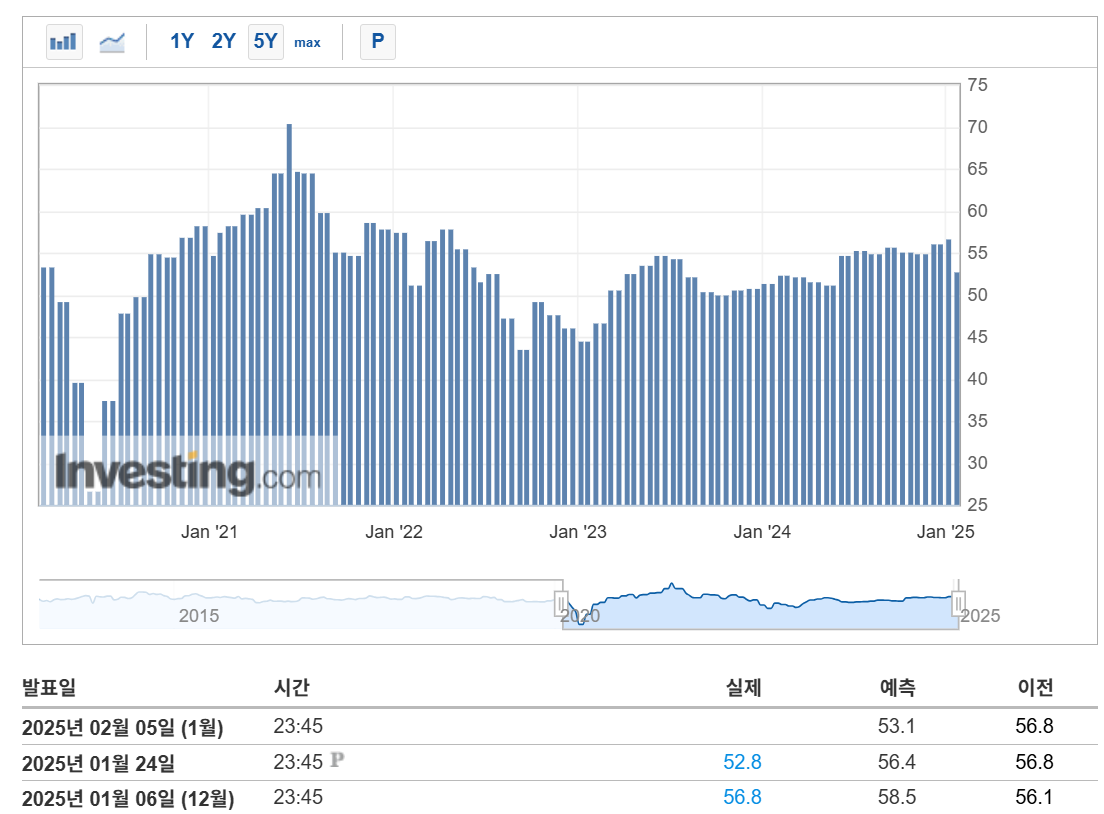Screen dimensions: 1104x814
Task: Grab the left range handle at 2020
Action: (x=561, y=603)
